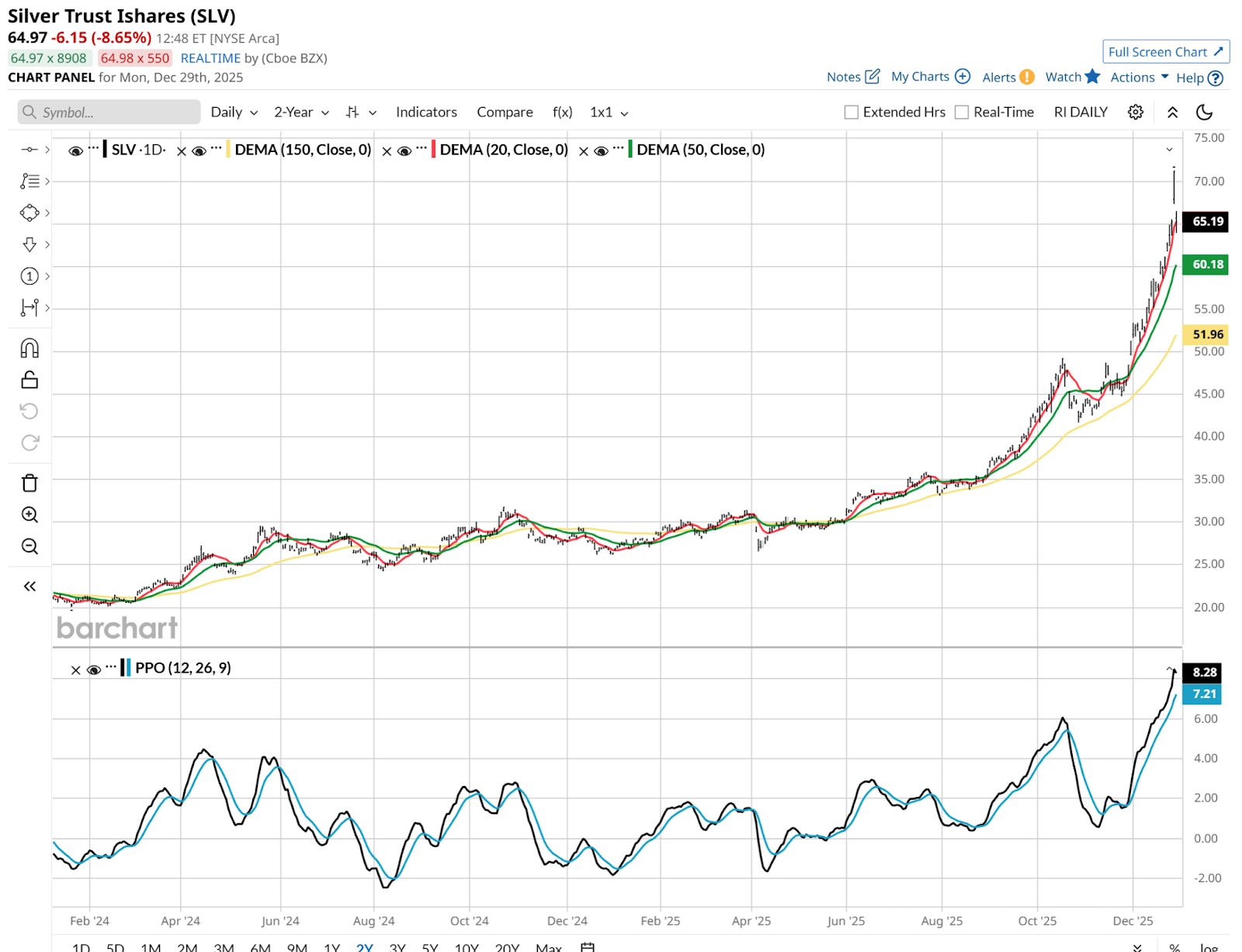Click the Symbol search input field
1242x952 pixels.
[109, 113]
